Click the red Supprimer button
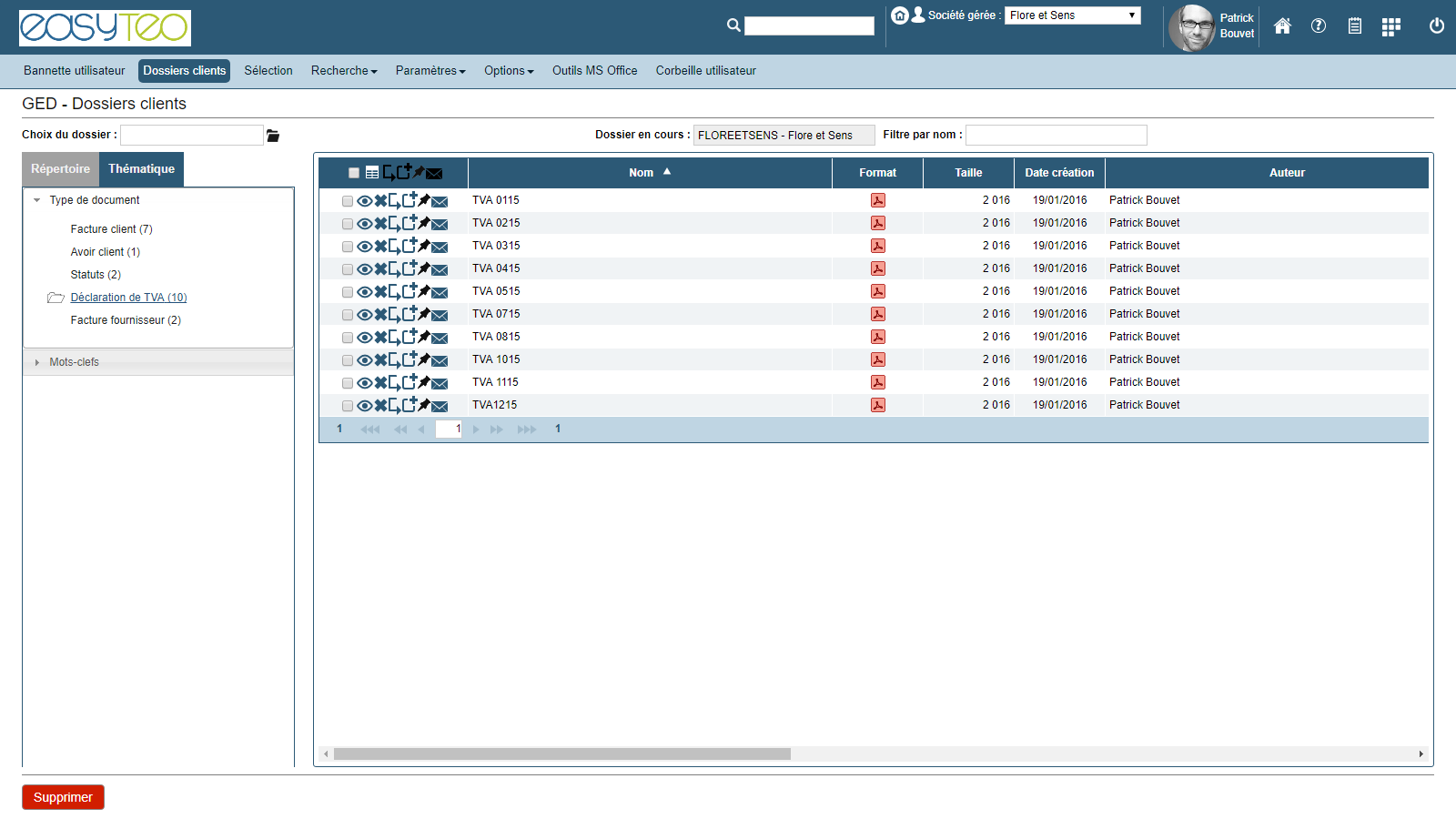 63,797
